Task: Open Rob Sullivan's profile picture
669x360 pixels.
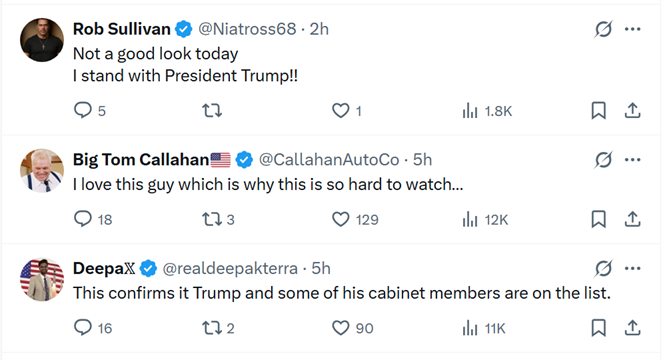Action: tap(42, 40)
